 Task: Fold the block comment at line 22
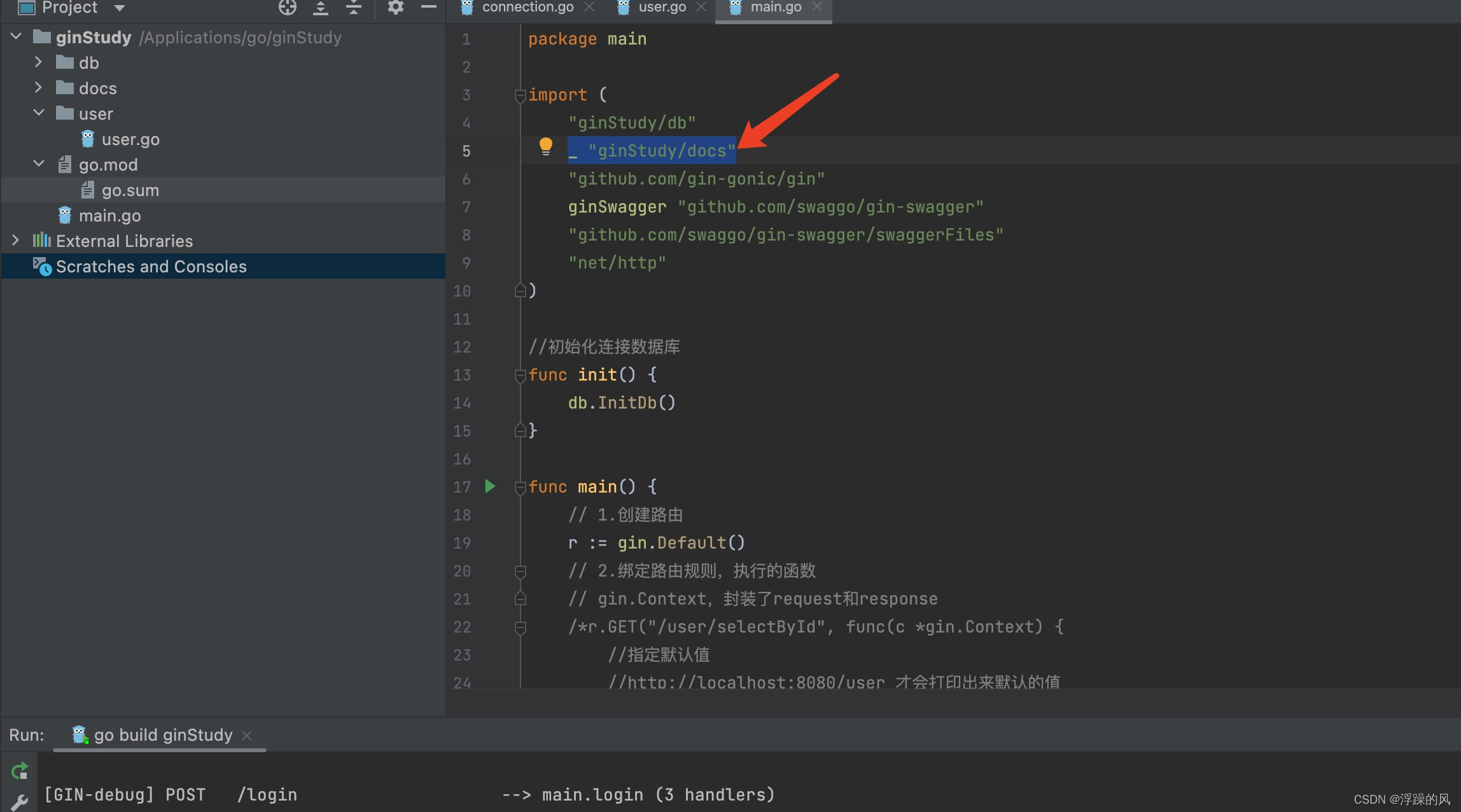tap(520, 627)
